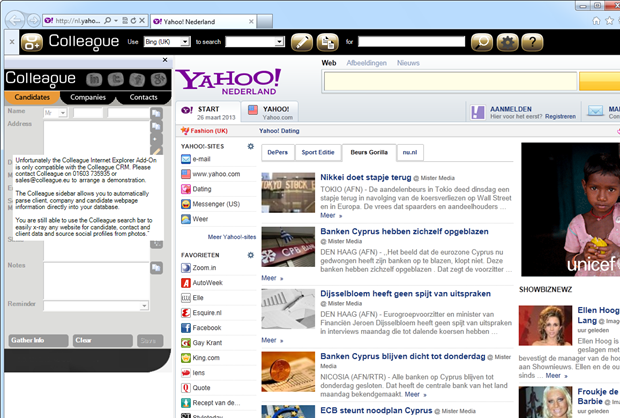Select the Sport Editie news tab
Viewport: 620px width, 418px height.
318,152
